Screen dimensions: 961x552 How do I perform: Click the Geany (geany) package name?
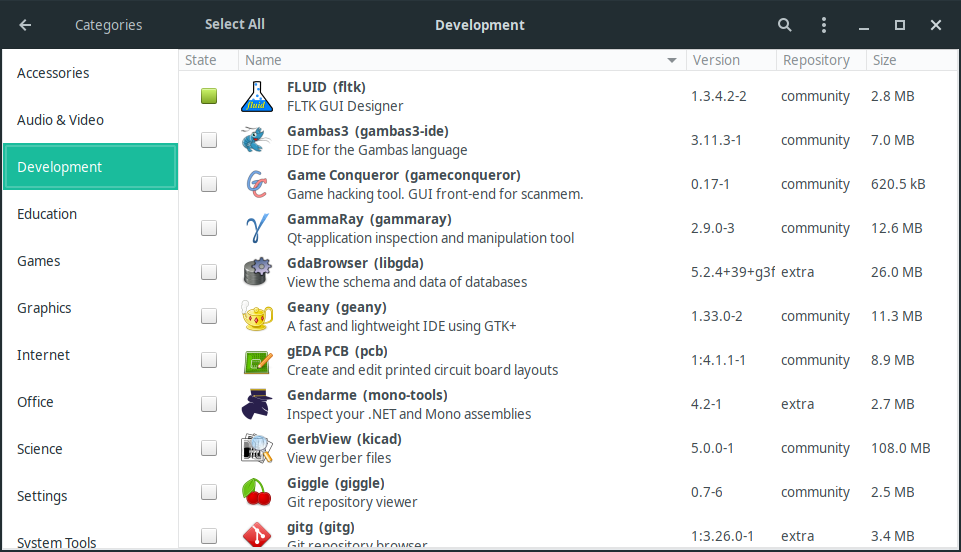[336, 308]
